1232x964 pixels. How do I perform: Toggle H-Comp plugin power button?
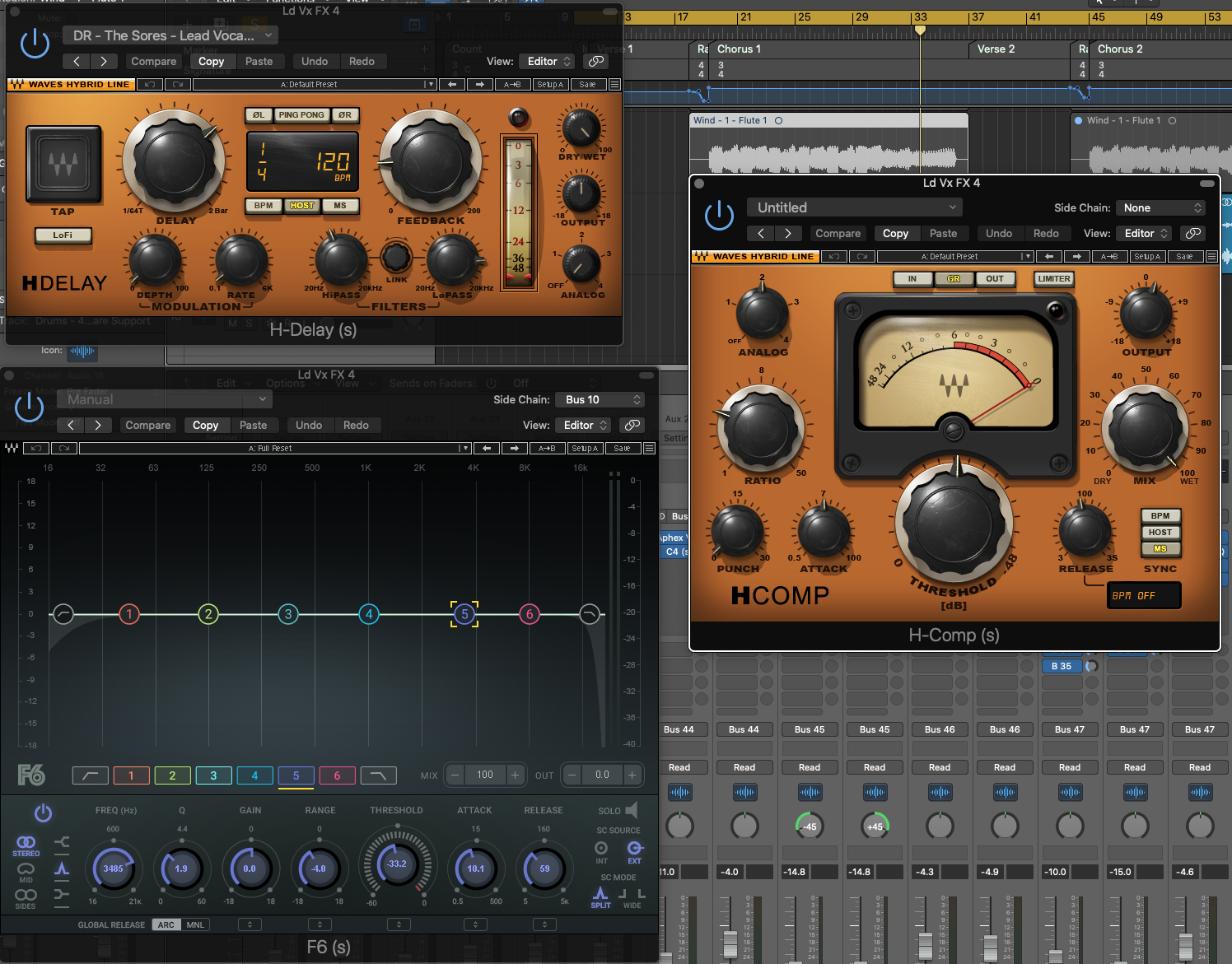(719, 216)
